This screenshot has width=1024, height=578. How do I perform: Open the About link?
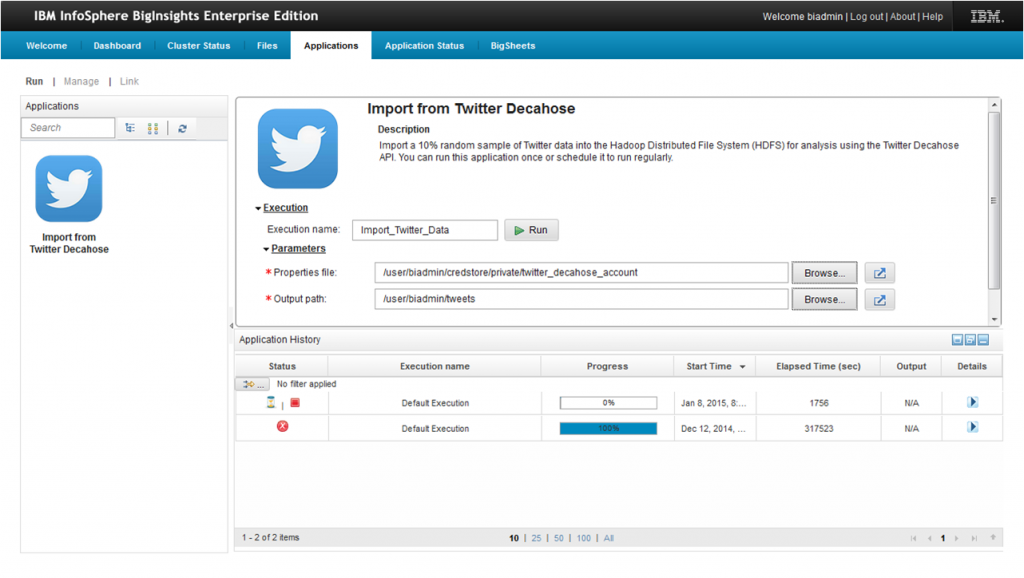(903, 17)
